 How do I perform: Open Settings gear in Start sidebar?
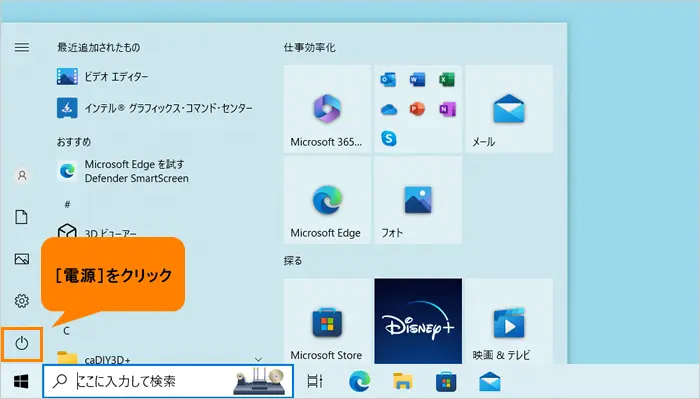pyautogui.click(x=21, y=301)
